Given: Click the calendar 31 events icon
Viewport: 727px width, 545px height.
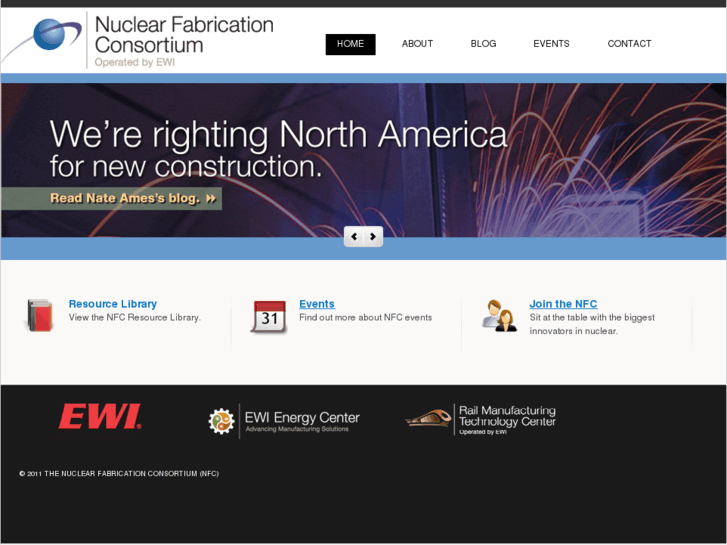Looking at the screenshot, I should tap(269, 317).
